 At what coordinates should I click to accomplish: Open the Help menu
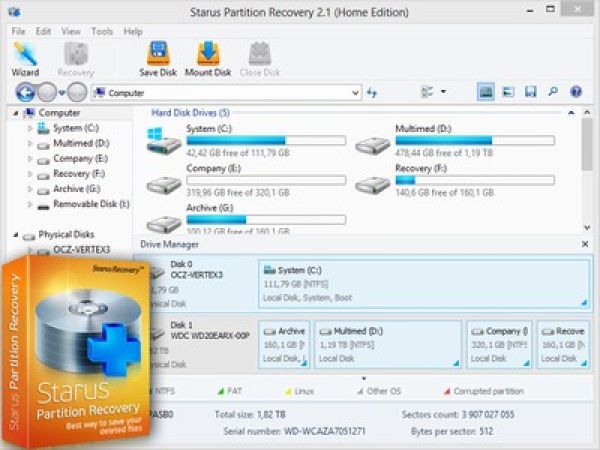[x=133, y=31]
